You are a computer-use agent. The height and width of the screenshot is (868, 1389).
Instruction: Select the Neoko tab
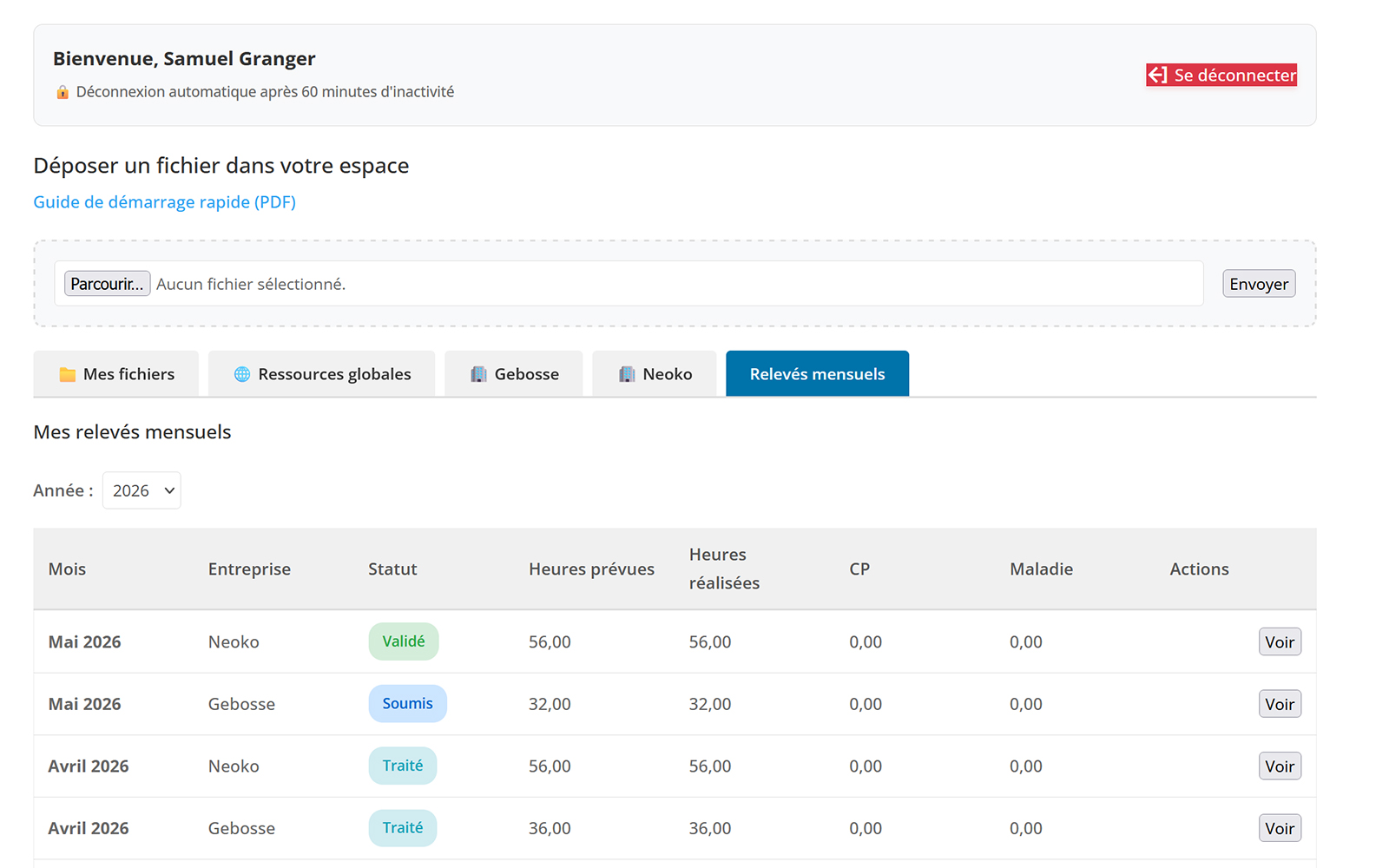[655, 374]
